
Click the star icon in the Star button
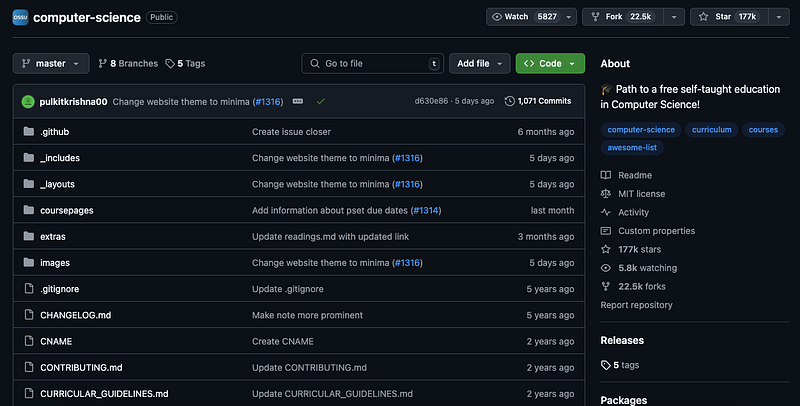pos(704,17)
